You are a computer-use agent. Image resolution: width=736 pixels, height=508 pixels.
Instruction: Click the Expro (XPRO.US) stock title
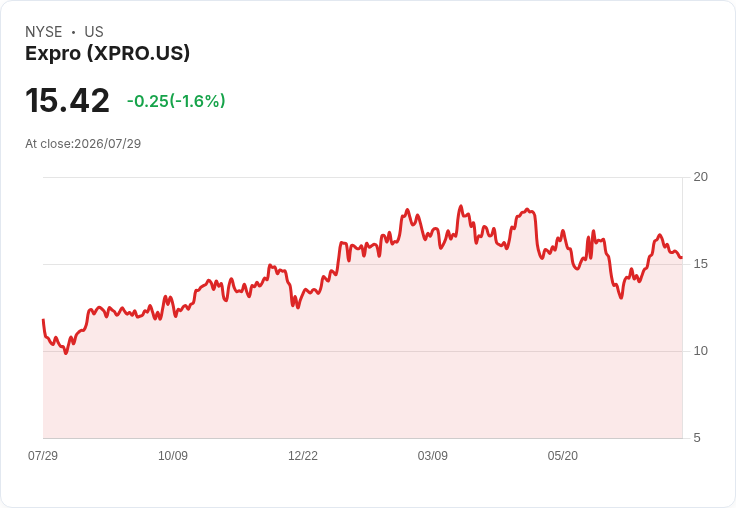coord(107,53)
